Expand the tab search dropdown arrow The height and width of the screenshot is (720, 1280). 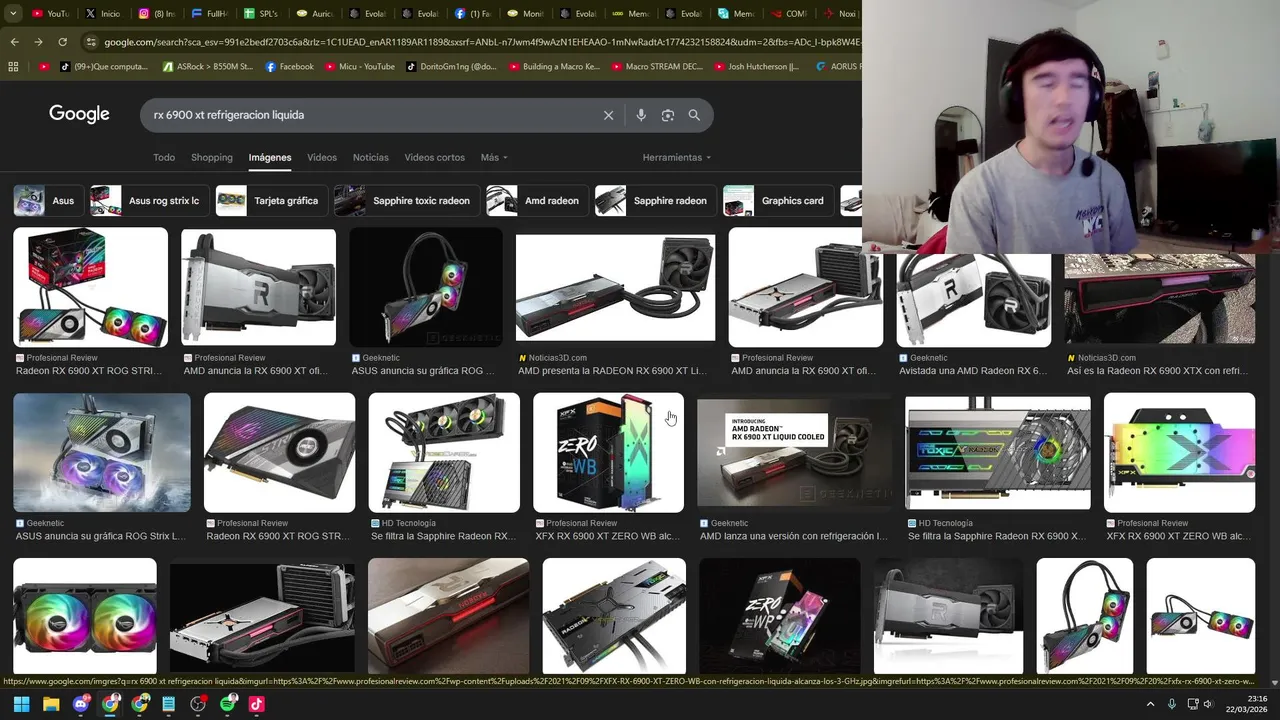(x=13, y=14)
